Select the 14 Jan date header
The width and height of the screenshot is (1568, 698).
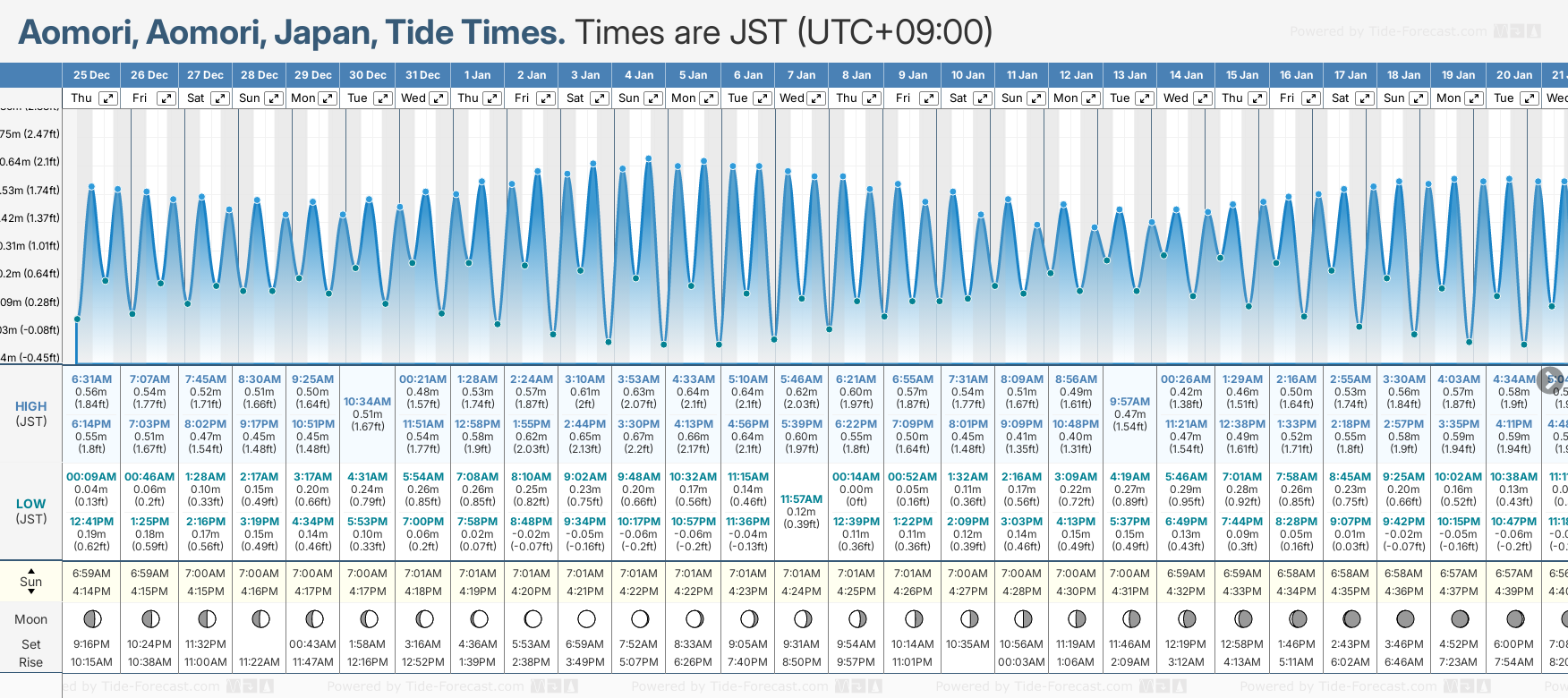(x=1186, y=75)
